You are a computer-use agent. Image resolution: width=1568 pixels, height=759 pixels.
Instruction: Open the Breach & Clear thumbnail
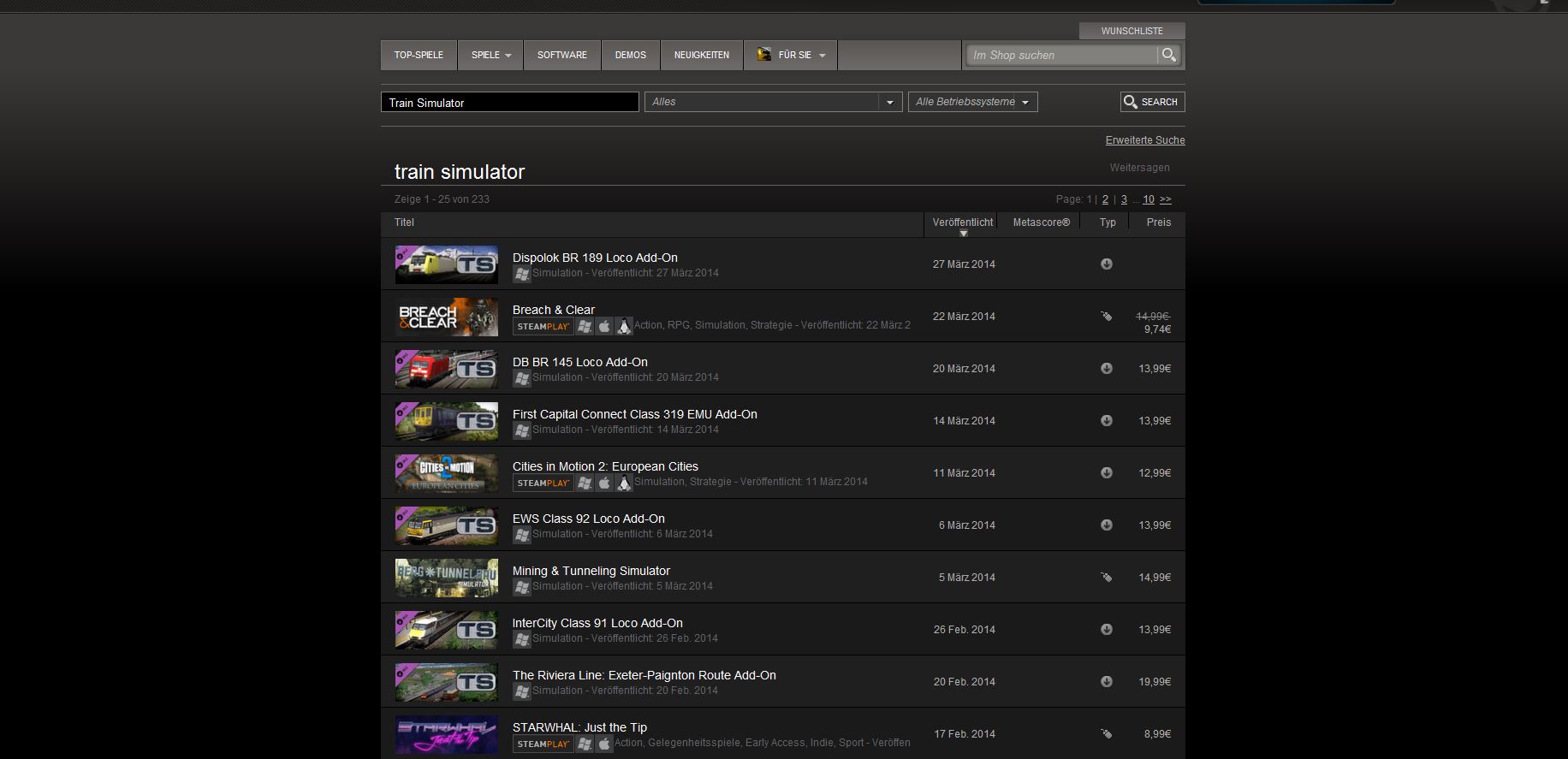[447, 317]
